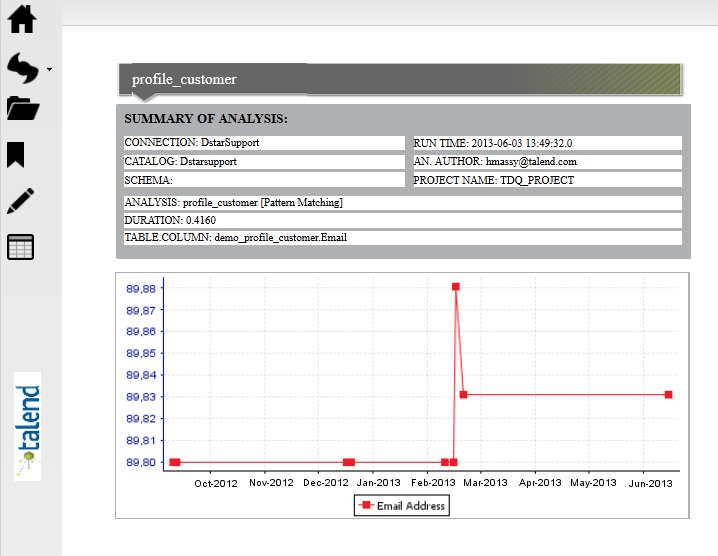Click the bookmark icon
The width and height of the screenshot is (718, 556).
click(17, 154)
